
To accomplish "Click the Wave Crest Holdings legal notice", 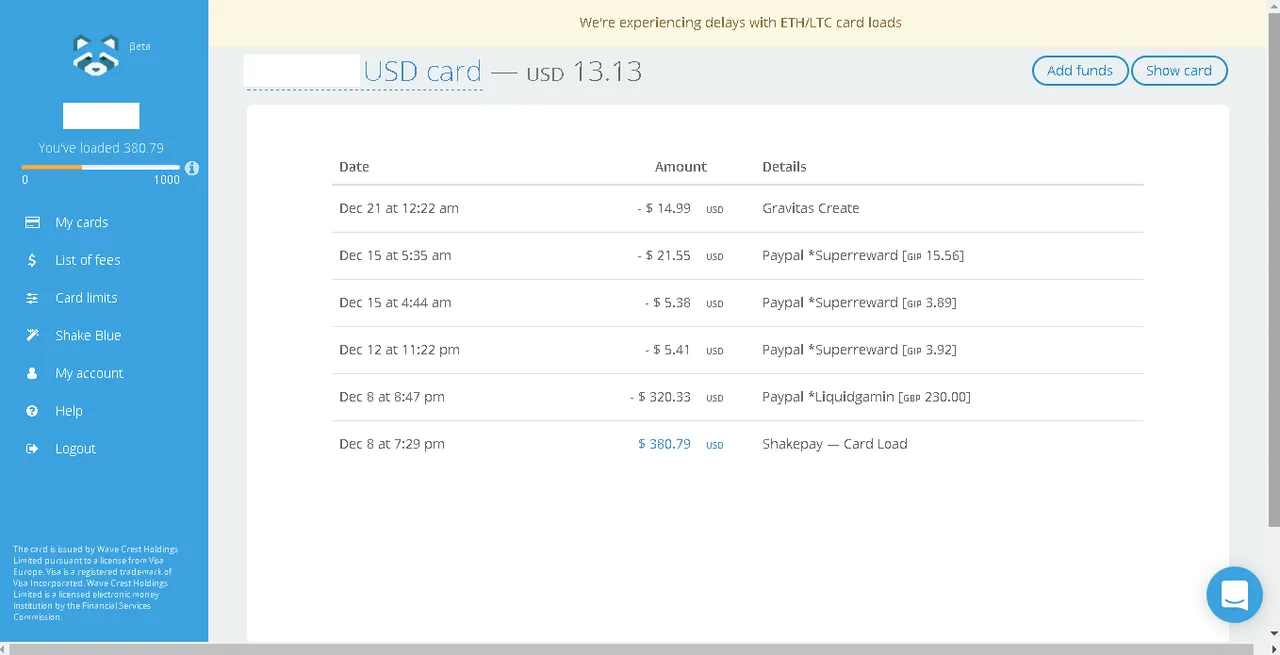I will click(x=97, y=583).
